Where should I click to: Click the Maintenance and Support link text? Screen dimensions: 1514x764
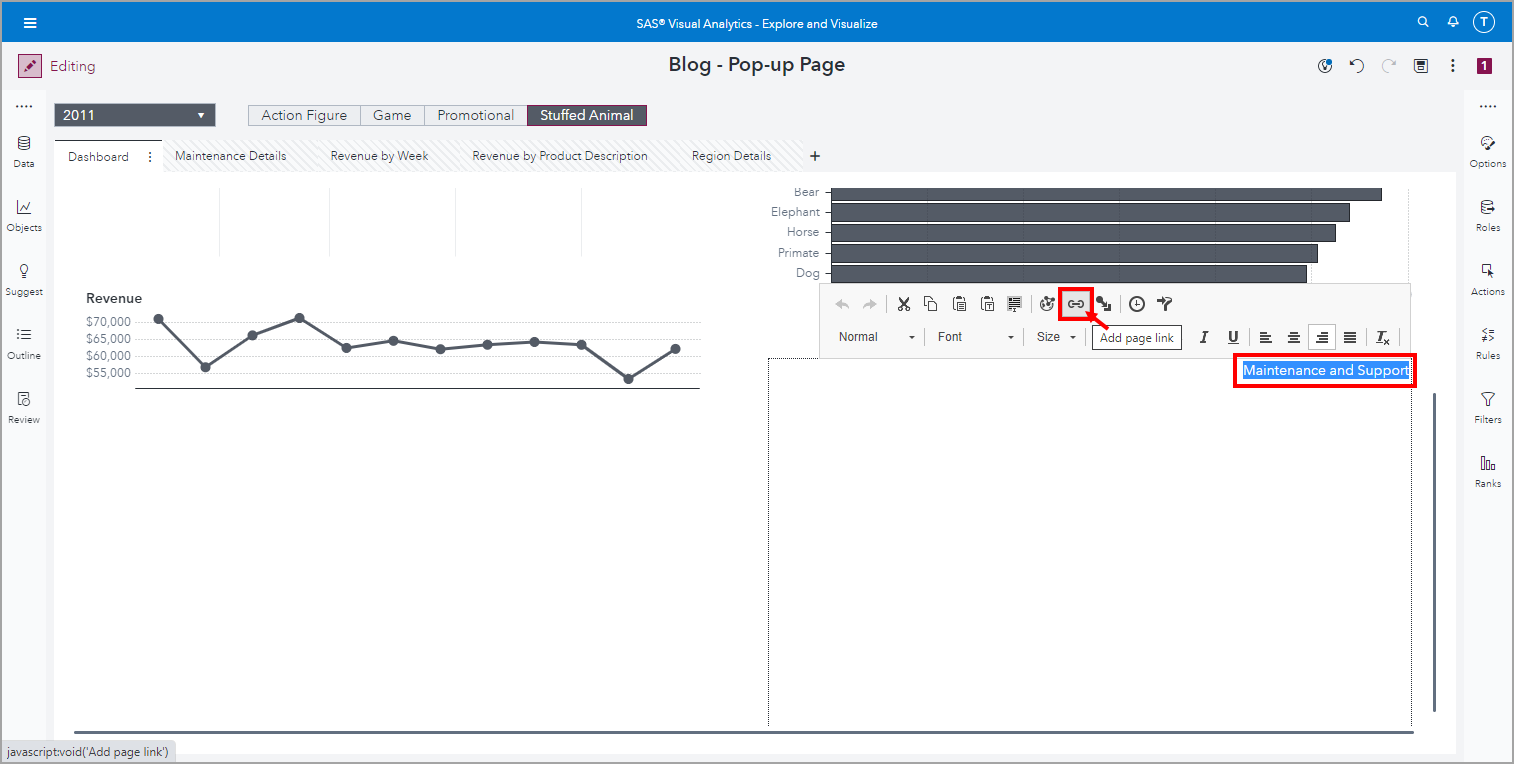[1324, 370]
